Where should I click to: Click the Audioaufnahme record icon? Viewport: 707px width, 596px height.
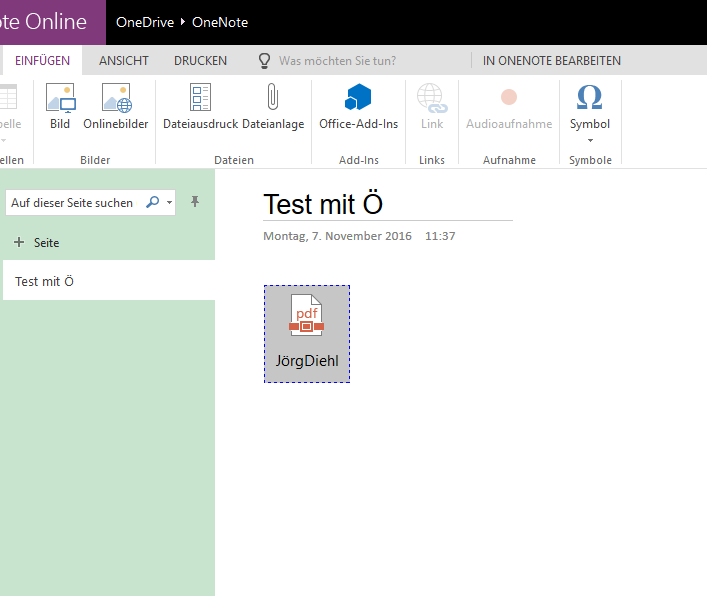pos(509,99)
